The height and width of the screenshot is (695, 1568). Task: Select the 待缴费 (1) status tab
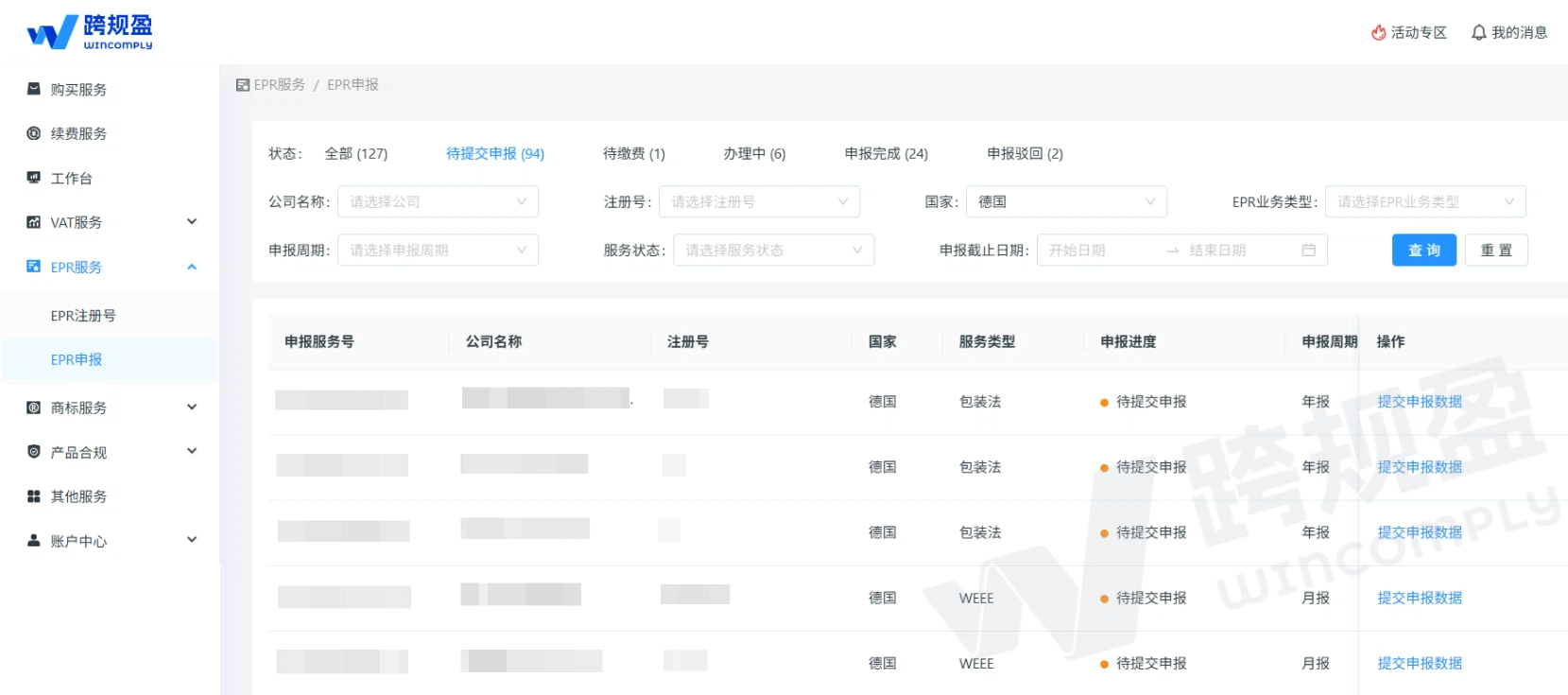tap(633, 153)
